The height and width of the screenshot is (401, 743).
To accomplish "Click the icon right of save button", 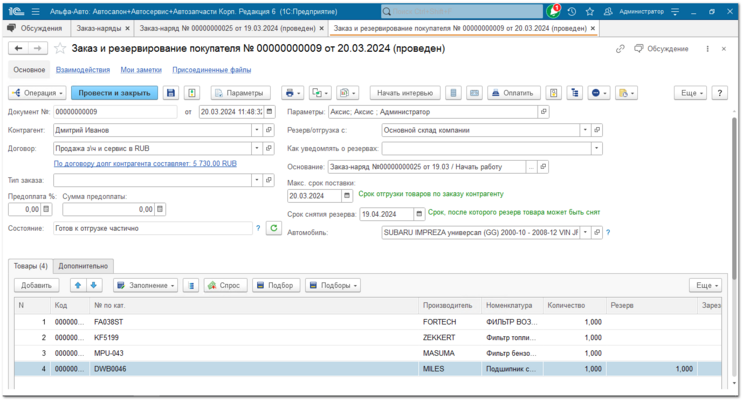I will [x=192, y=93].
